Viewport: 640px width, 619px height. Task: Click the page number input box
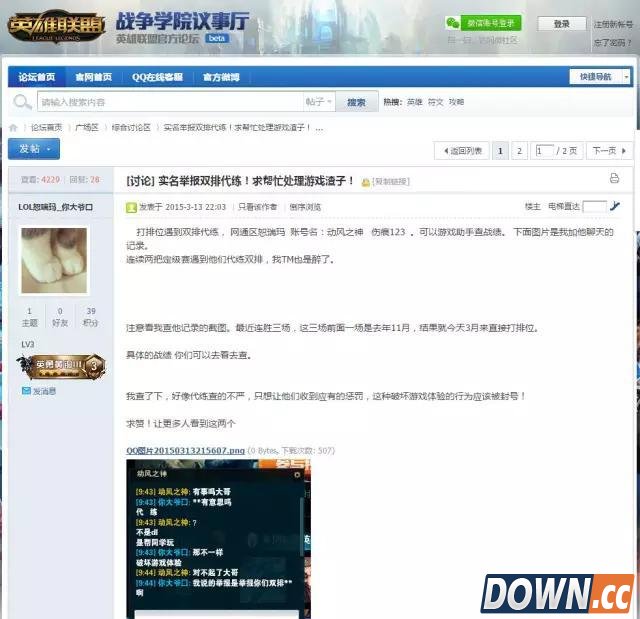click(544, 151)
